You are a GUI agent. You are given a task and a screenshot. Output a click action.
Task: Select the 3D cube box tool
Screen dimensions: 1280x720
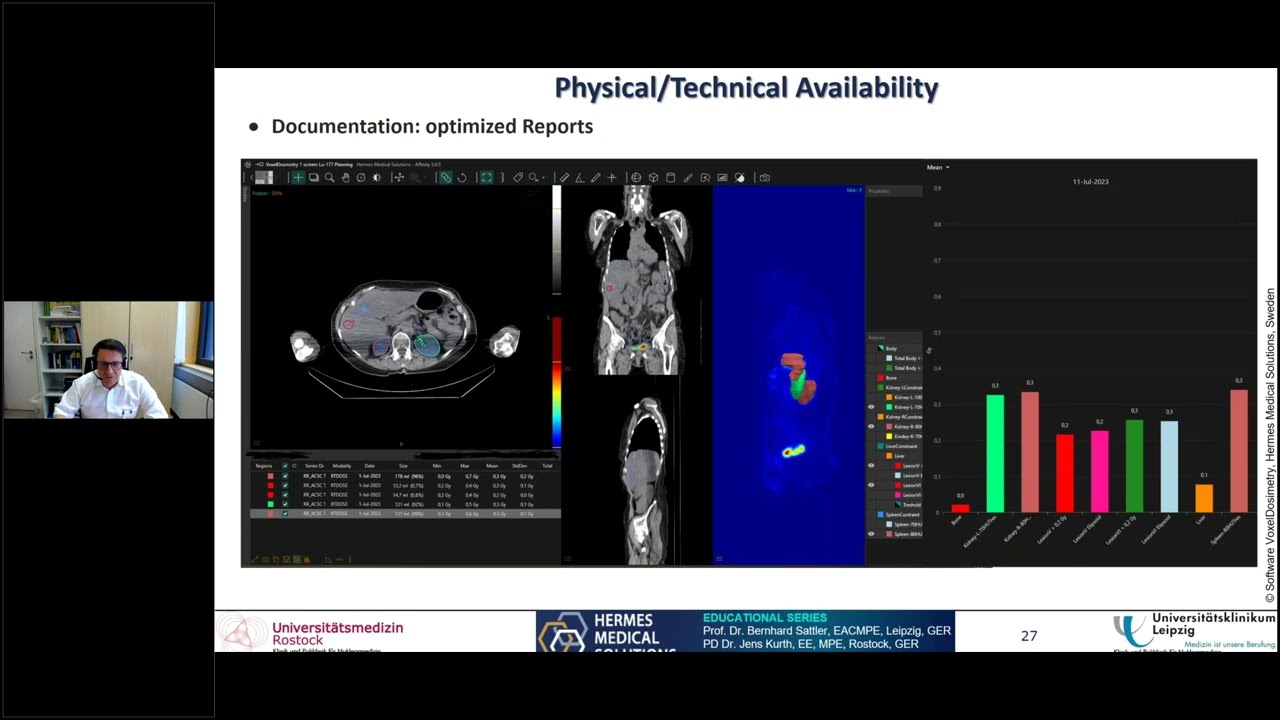[x=653, y=177]
